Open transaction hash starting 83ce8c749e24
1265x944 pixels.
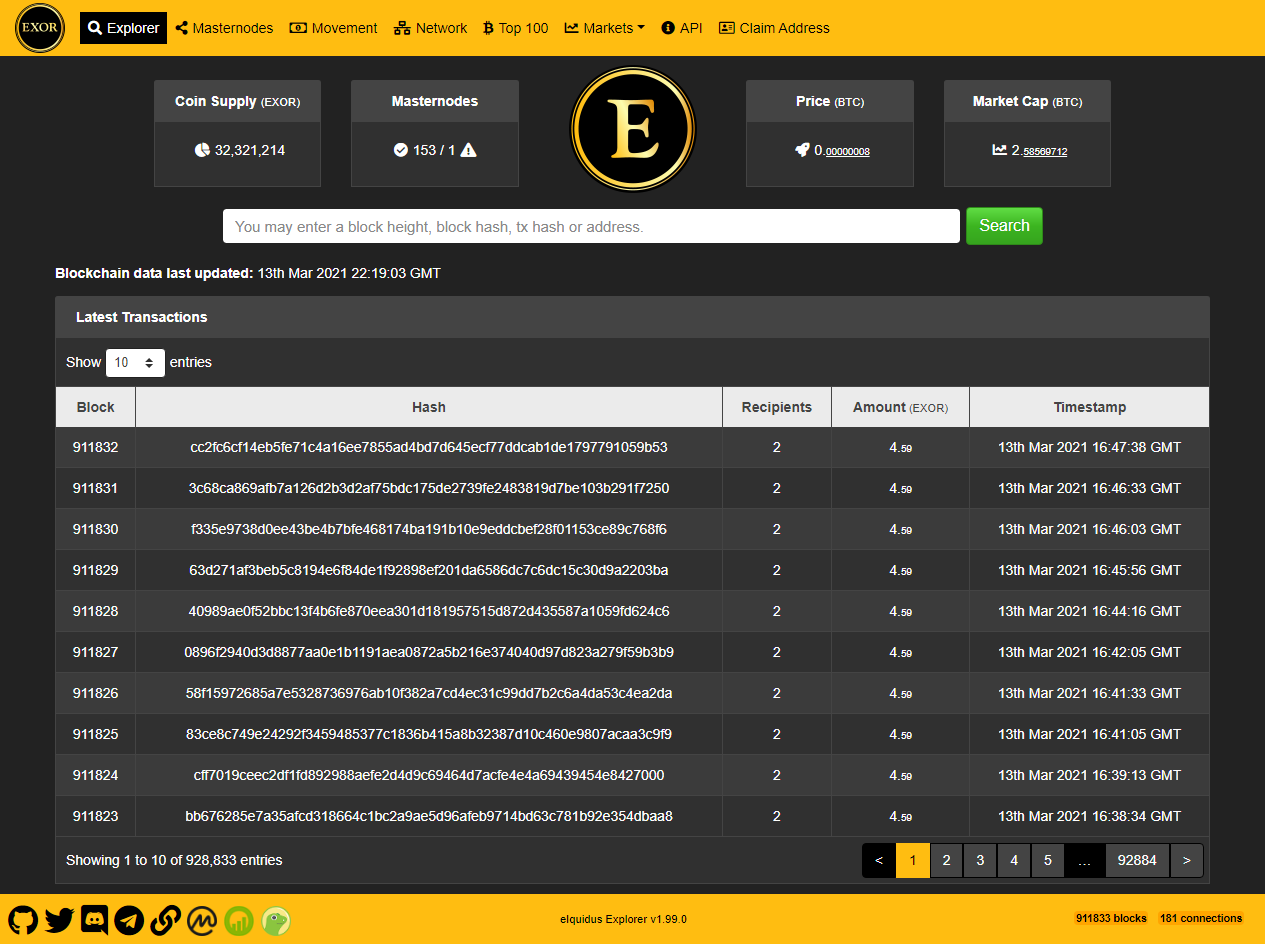click(429, 734)
